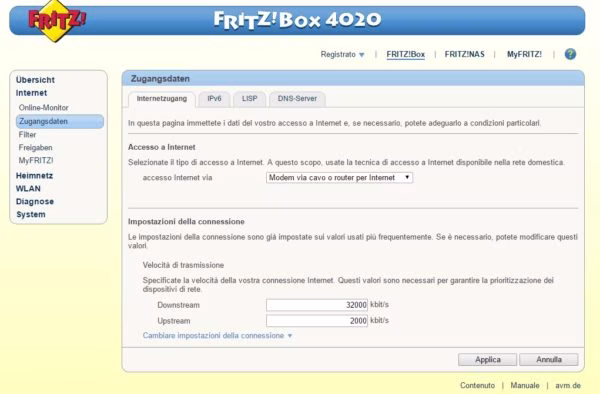The width and height of the screenshot is (600, 394).
Task: Expand the Registrato dropdown menu
Action: (x=342, y=54)
